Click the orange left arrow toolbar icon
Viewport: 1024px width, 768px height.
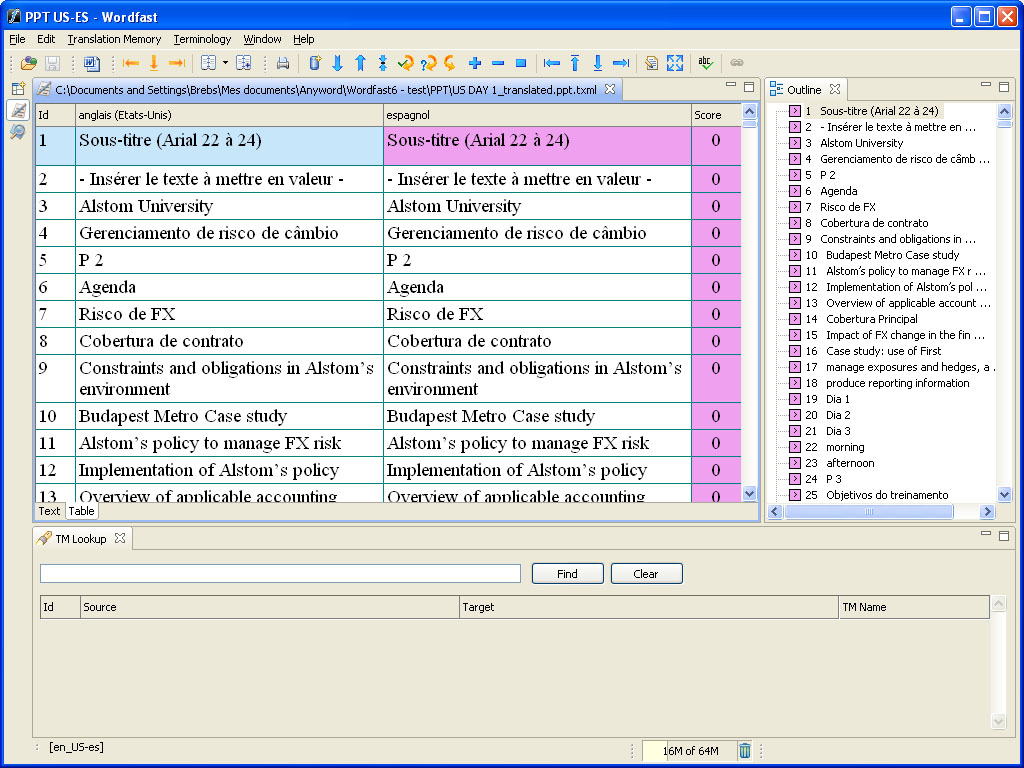(131, 63)
